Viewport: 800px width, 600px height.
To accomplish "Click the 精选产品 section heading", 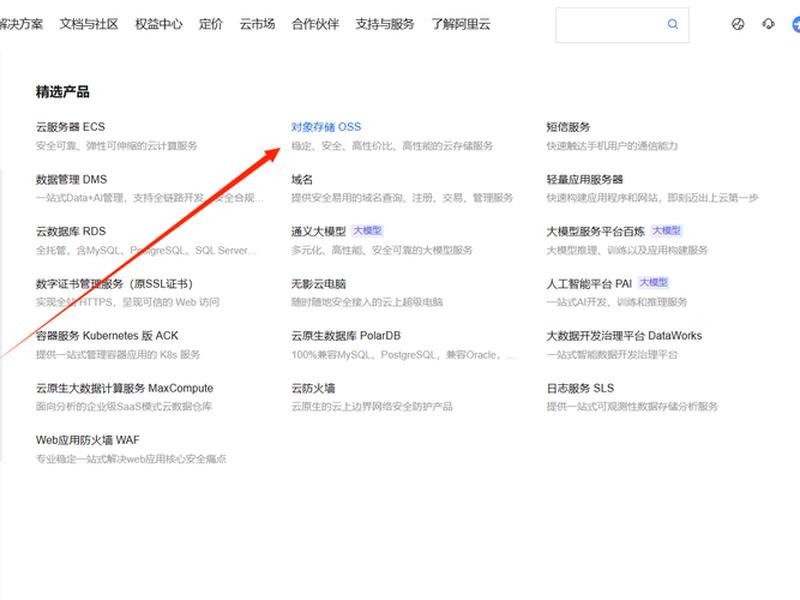I will click(63, 92).
